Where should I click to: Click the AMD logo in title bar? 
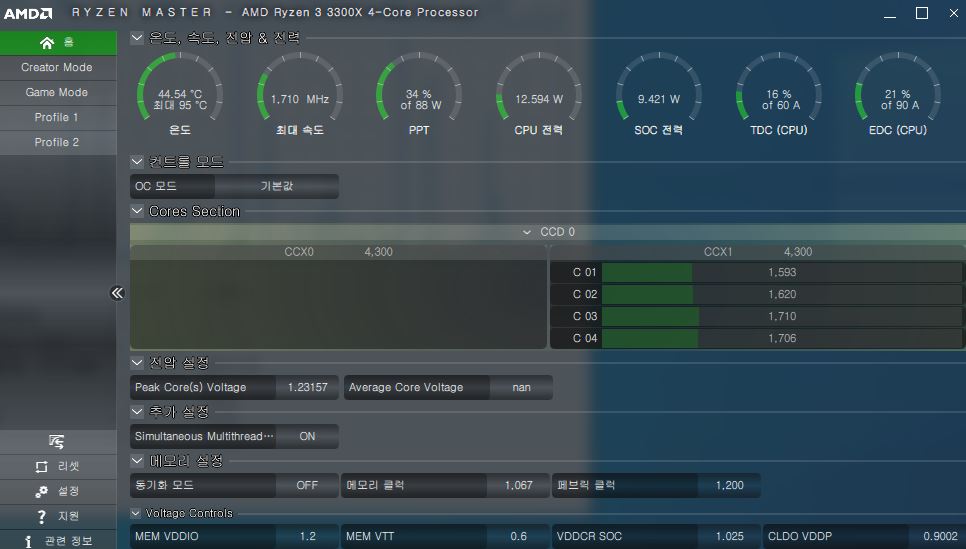point(28,13)
